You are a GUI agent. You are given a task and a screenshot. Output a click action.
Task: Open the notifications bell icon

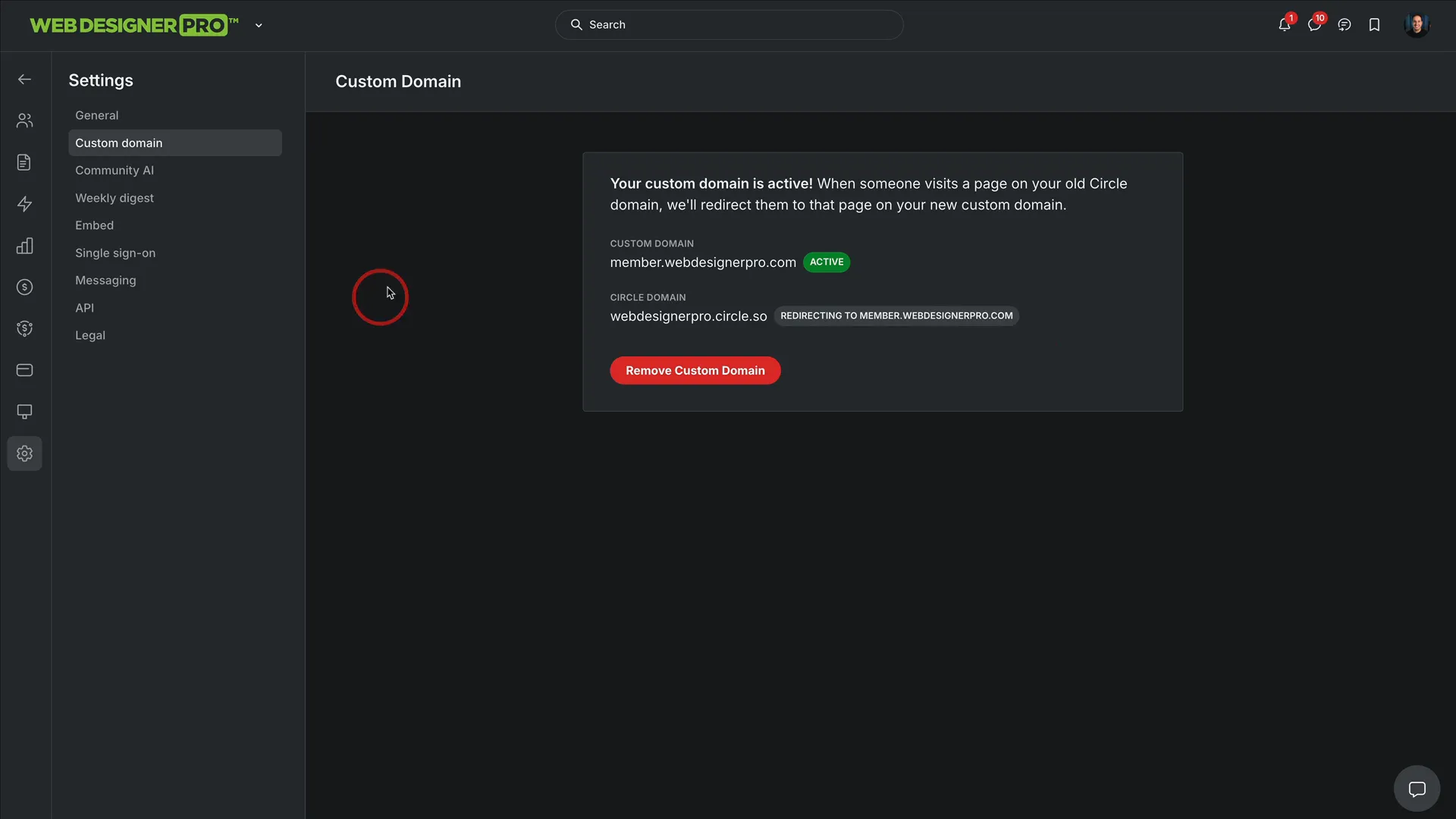coord(1285,25)
